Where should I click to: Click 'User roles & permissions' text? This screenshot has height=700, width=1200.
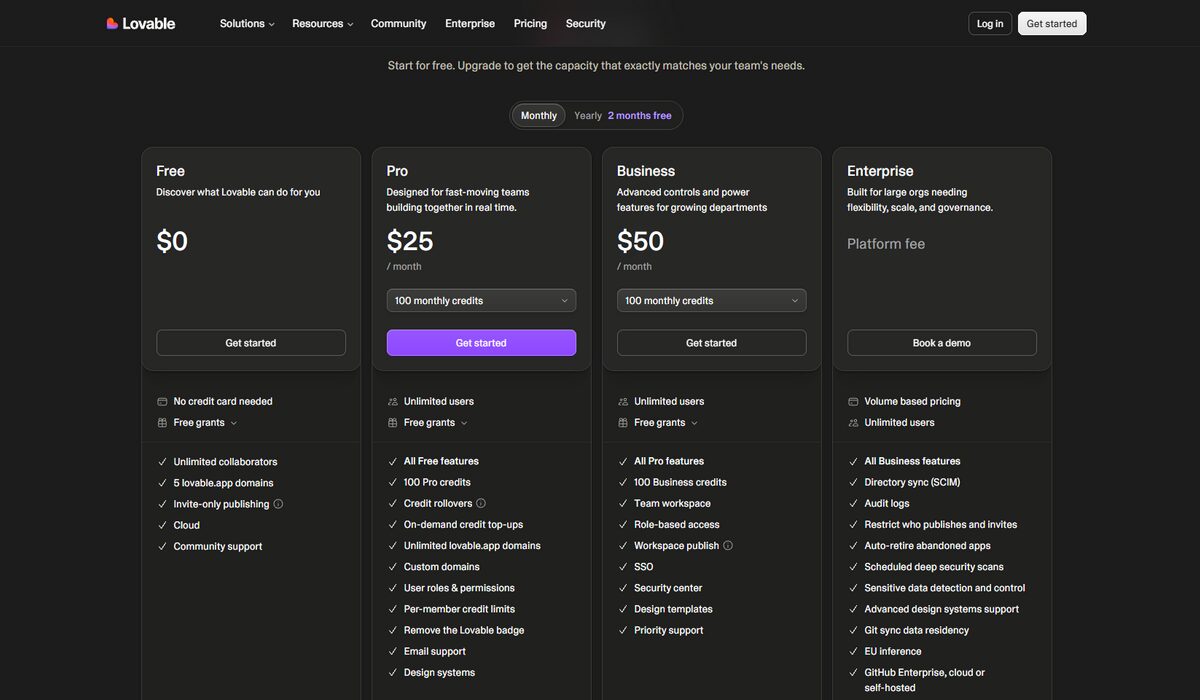(459, 588)
